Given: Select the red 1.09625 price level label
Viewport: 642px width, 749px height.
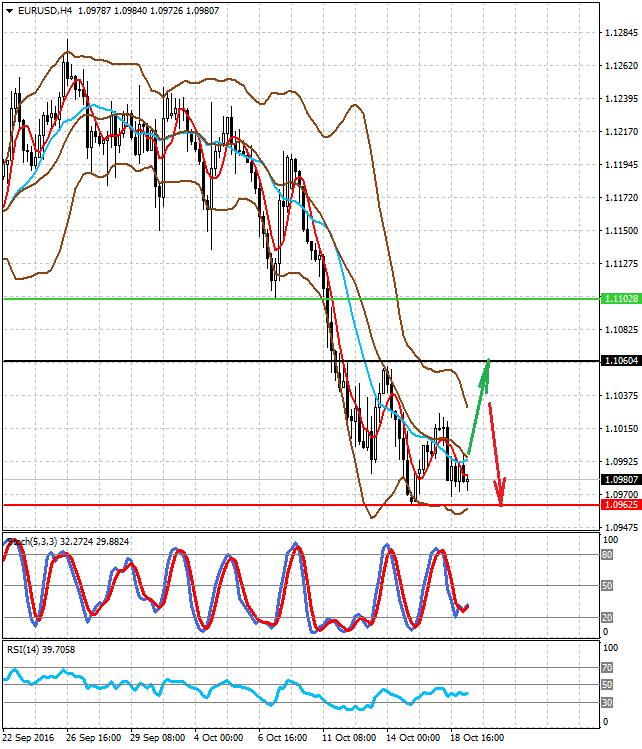Looking at the screenshot, I should (621, 505).
